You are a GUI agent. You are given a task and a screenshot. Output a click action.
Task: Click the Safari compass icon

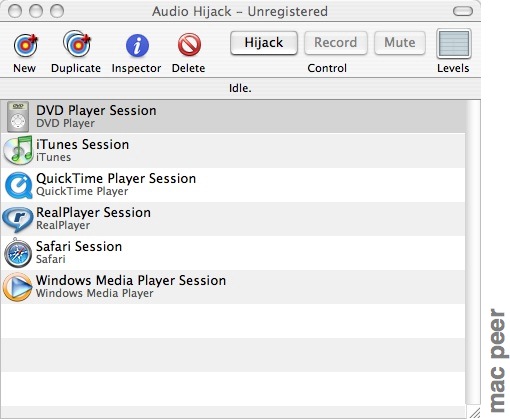pos(18,253)
